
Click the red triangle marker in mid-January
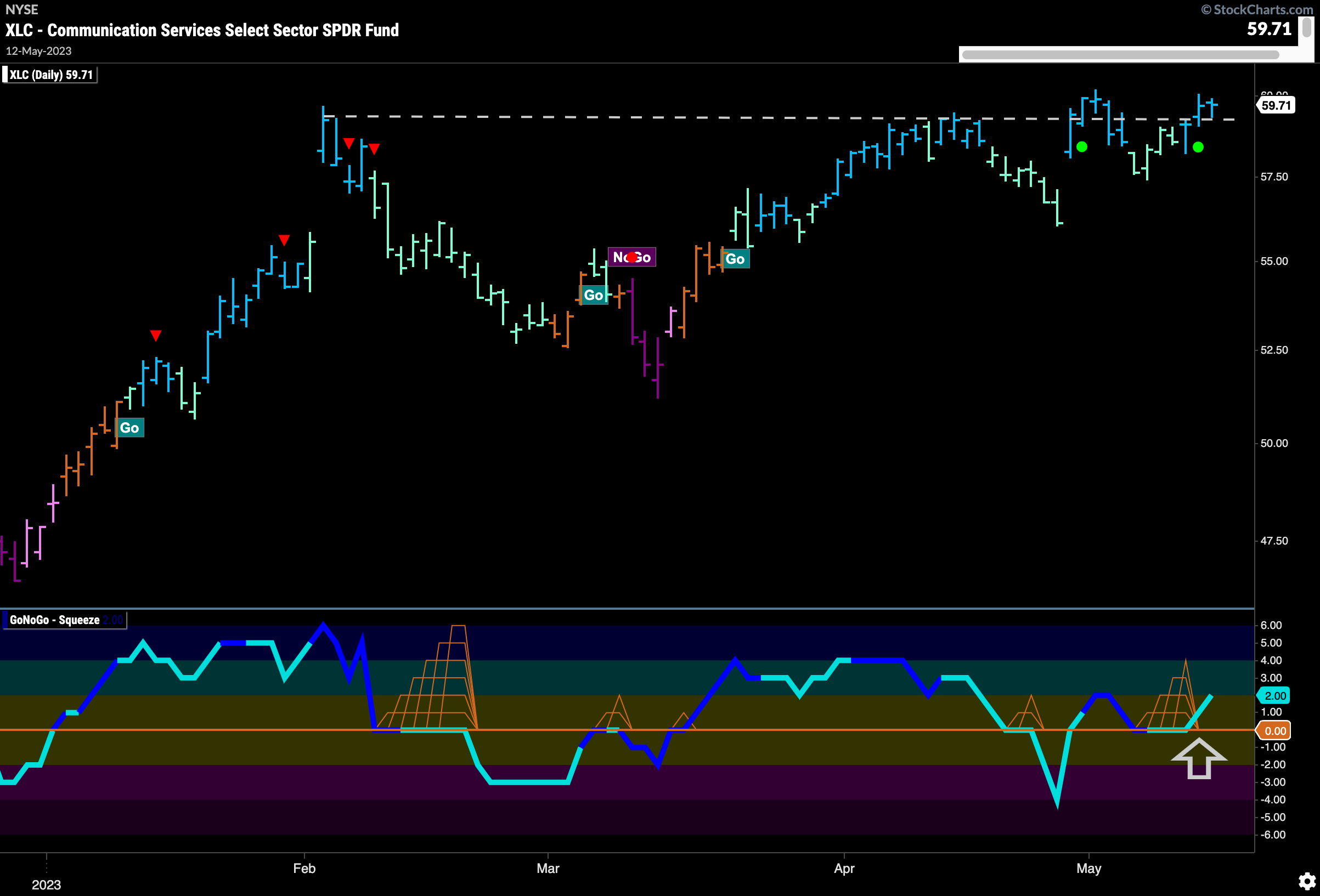pyautogui.click(x=156, y=336)
